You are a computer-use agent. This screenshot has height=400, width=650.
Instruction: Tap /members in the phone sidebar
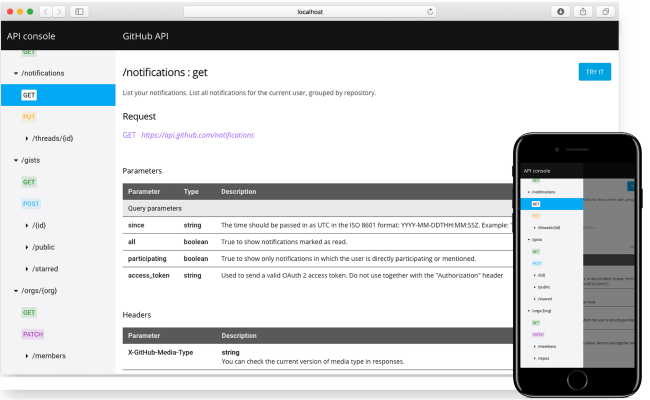coord(547,346)
